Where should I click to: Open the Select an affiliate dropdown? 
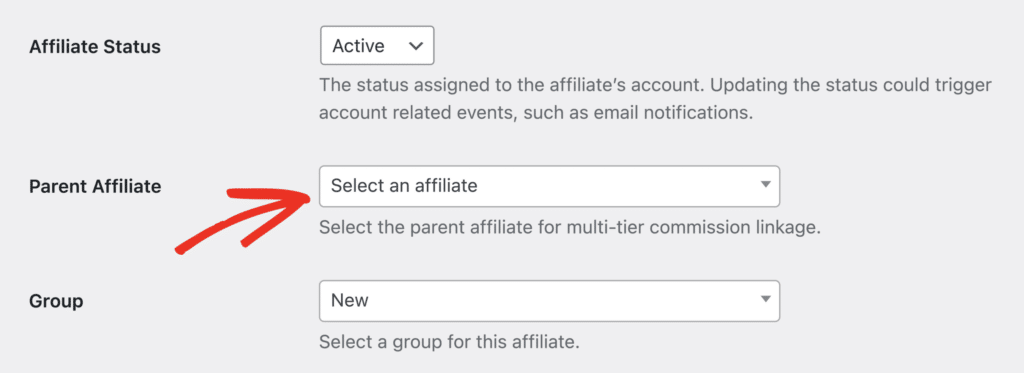[x=549, y=186]
